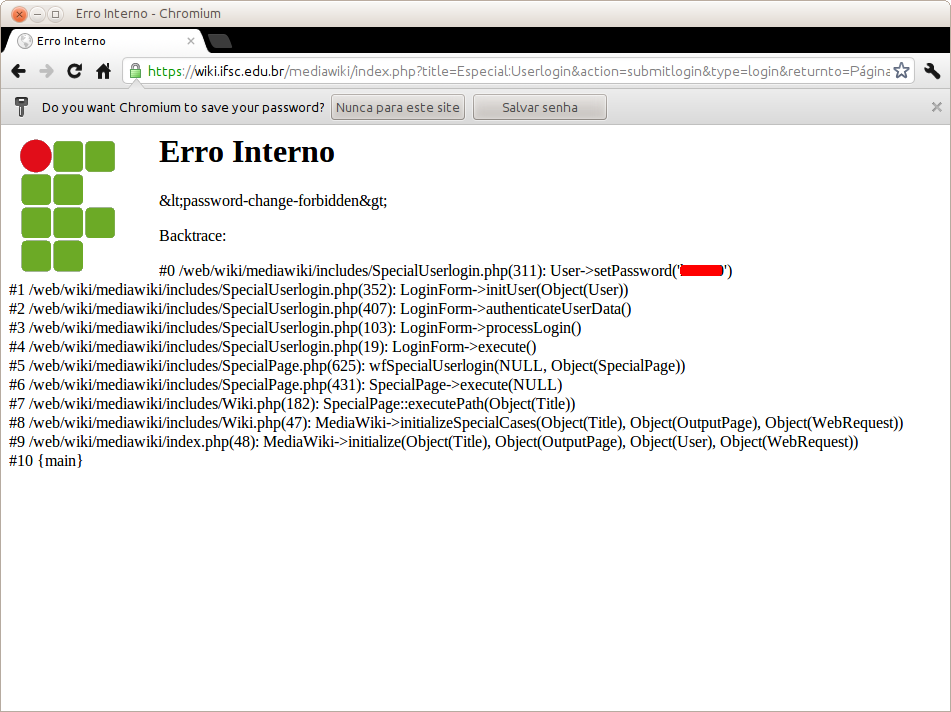The height and width of the screenshot is (712, 951).
Task: Bookmark this page with the star
Action: click(x=901, y=71)
